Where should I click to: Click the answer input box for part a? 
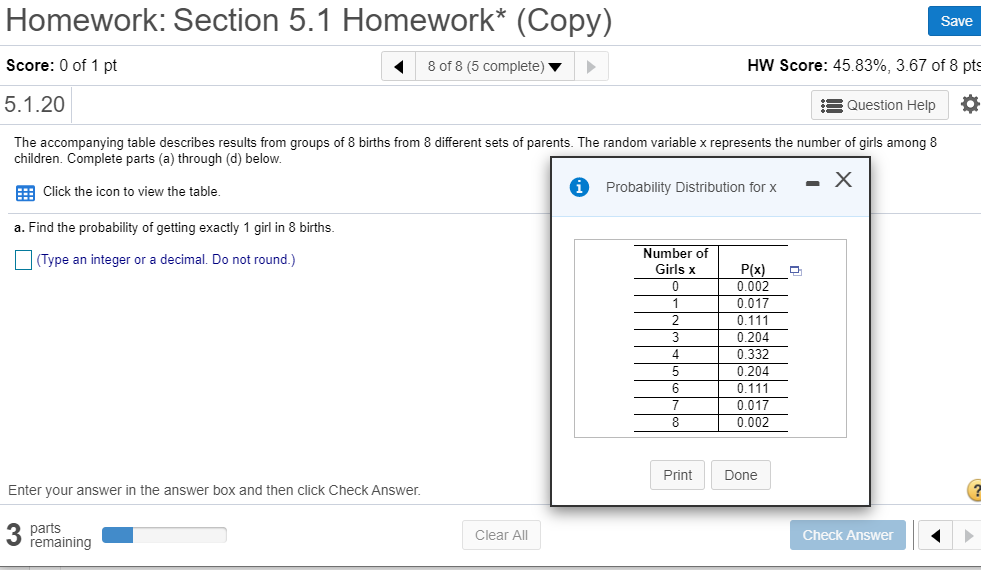[x=23, y=260]
